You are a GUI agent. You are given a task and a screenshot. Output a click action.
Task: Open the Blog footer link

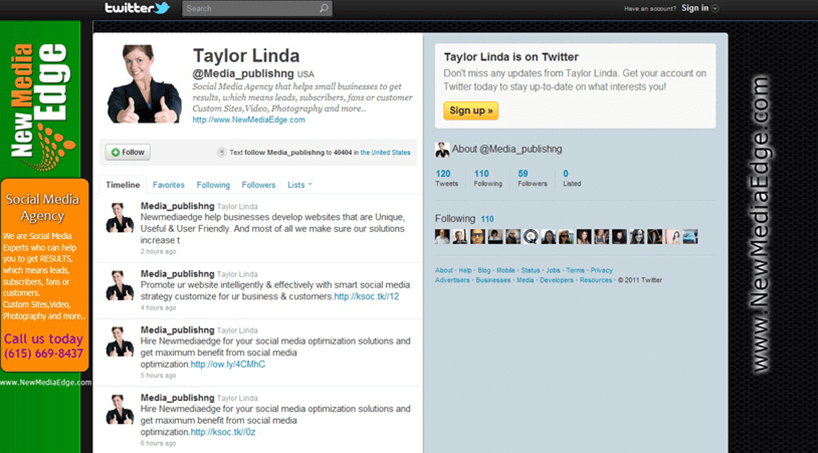[x=484, y=270]
